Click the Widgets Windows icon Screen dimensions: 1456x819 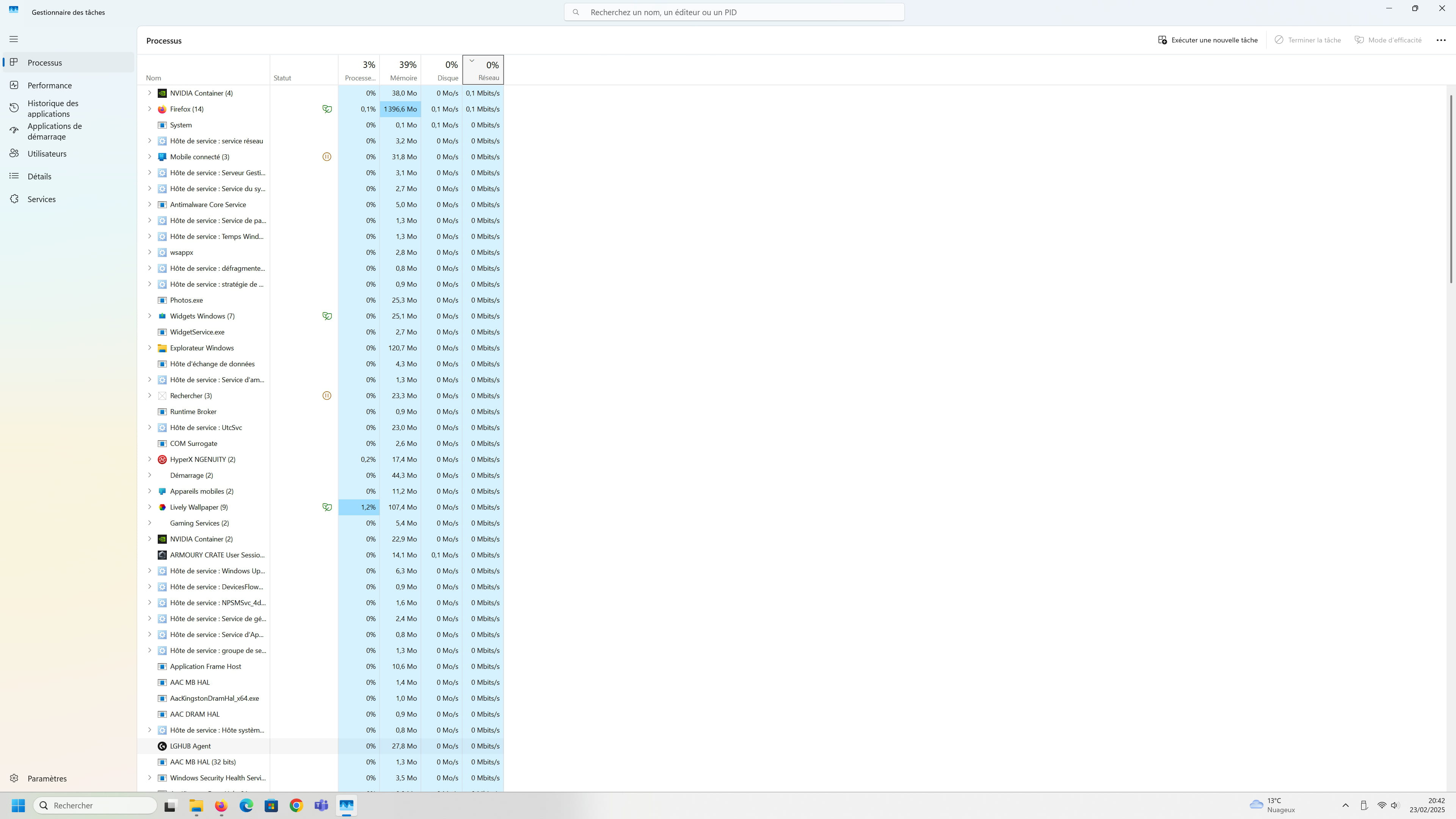[162, 316]
